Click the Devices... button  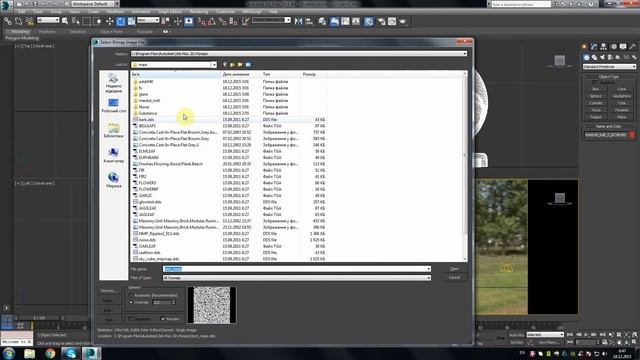tap(109, 291)
